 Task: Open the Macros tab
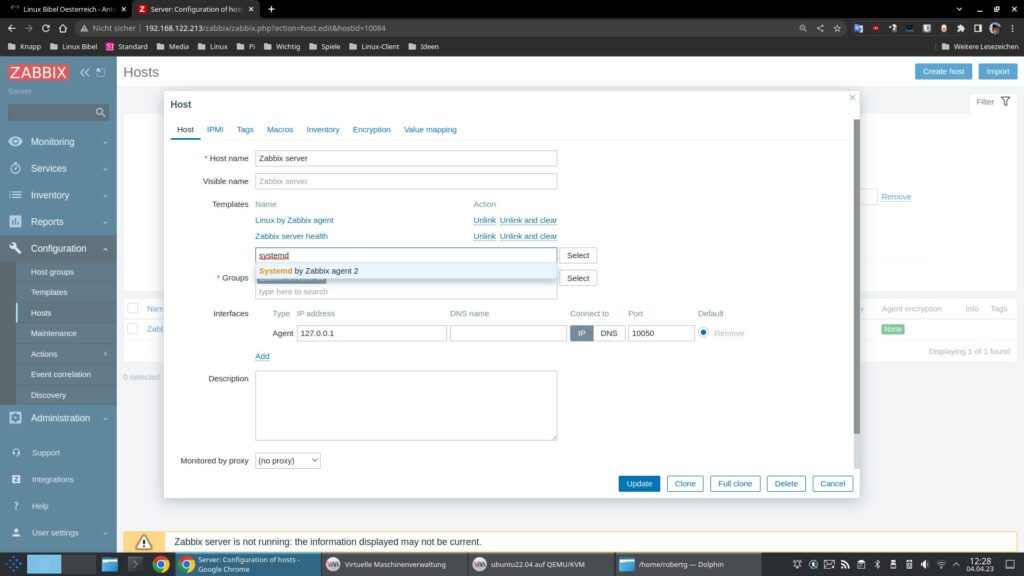coord(280,129)
